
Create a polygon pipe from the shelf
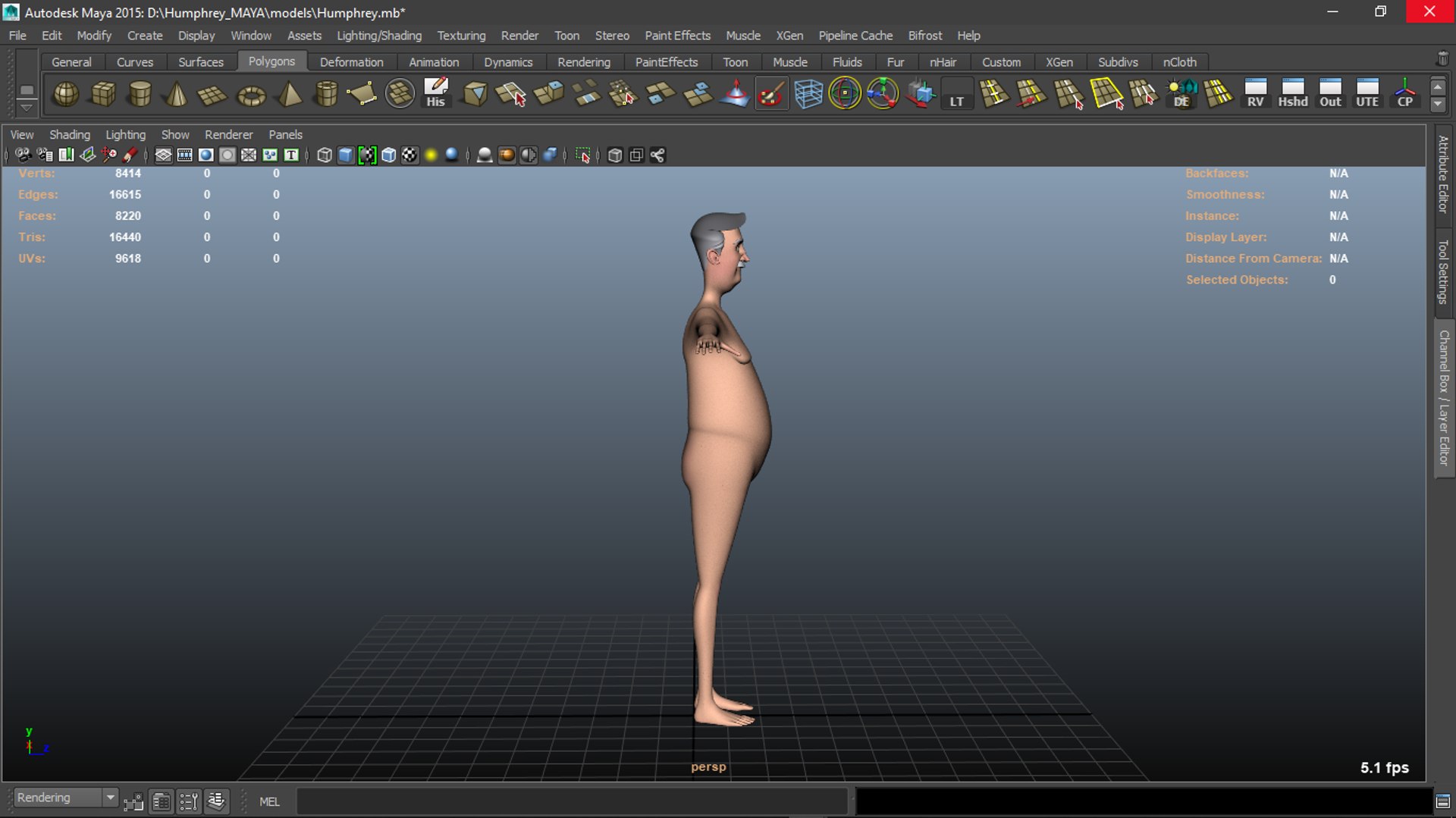tap(326, 94)
